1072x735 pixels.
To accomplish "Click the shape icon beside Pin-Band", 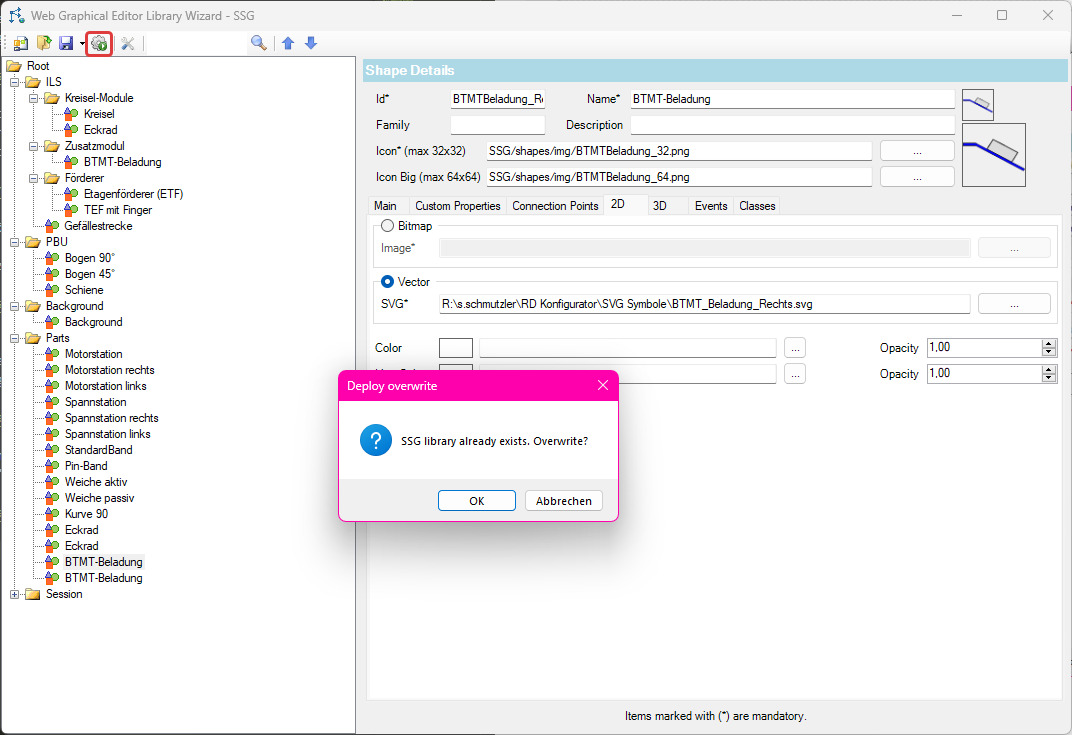I will tap(52, 466).
